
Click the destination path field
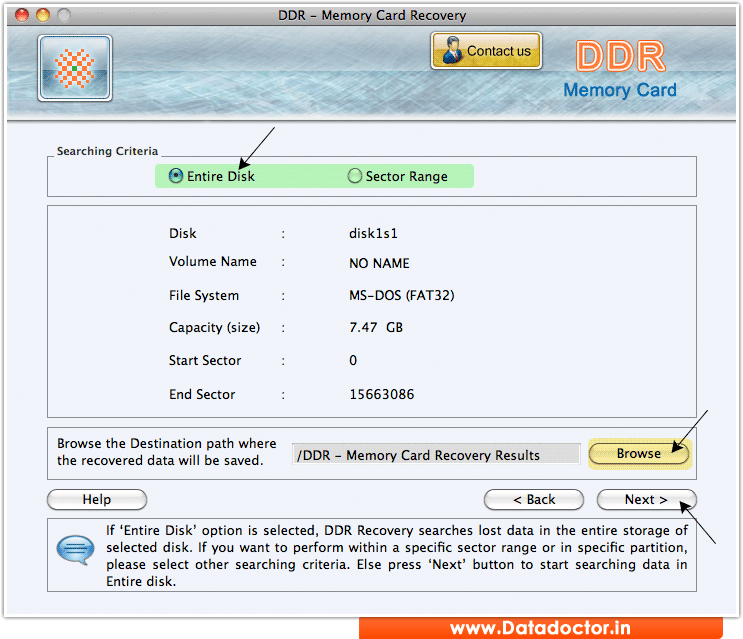(436, 455)
